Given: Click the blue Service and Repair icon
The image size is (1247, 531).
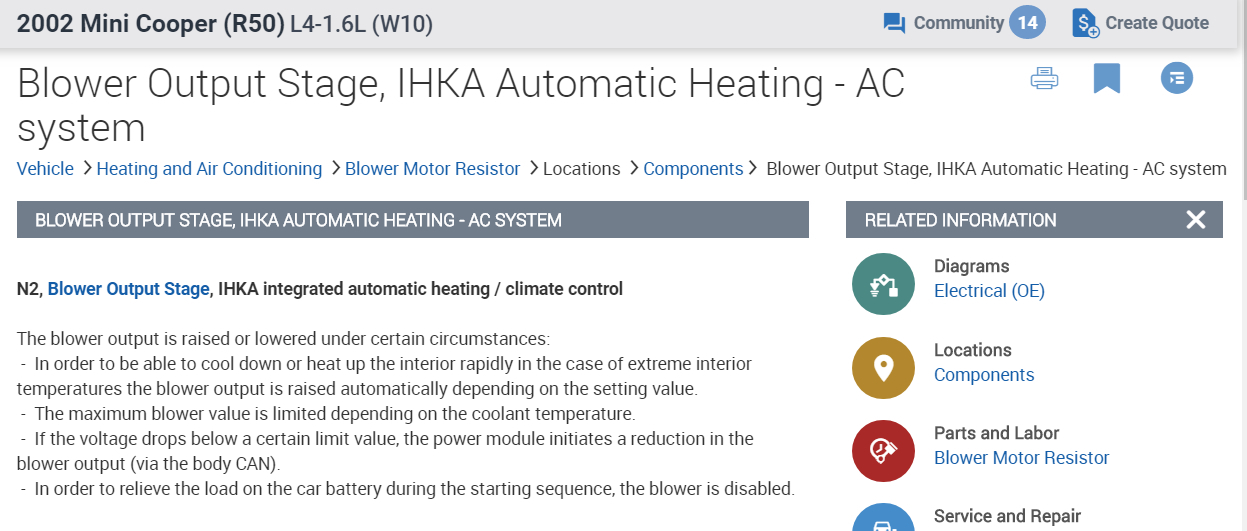Looking at the screenshot, I should [883, 520].
